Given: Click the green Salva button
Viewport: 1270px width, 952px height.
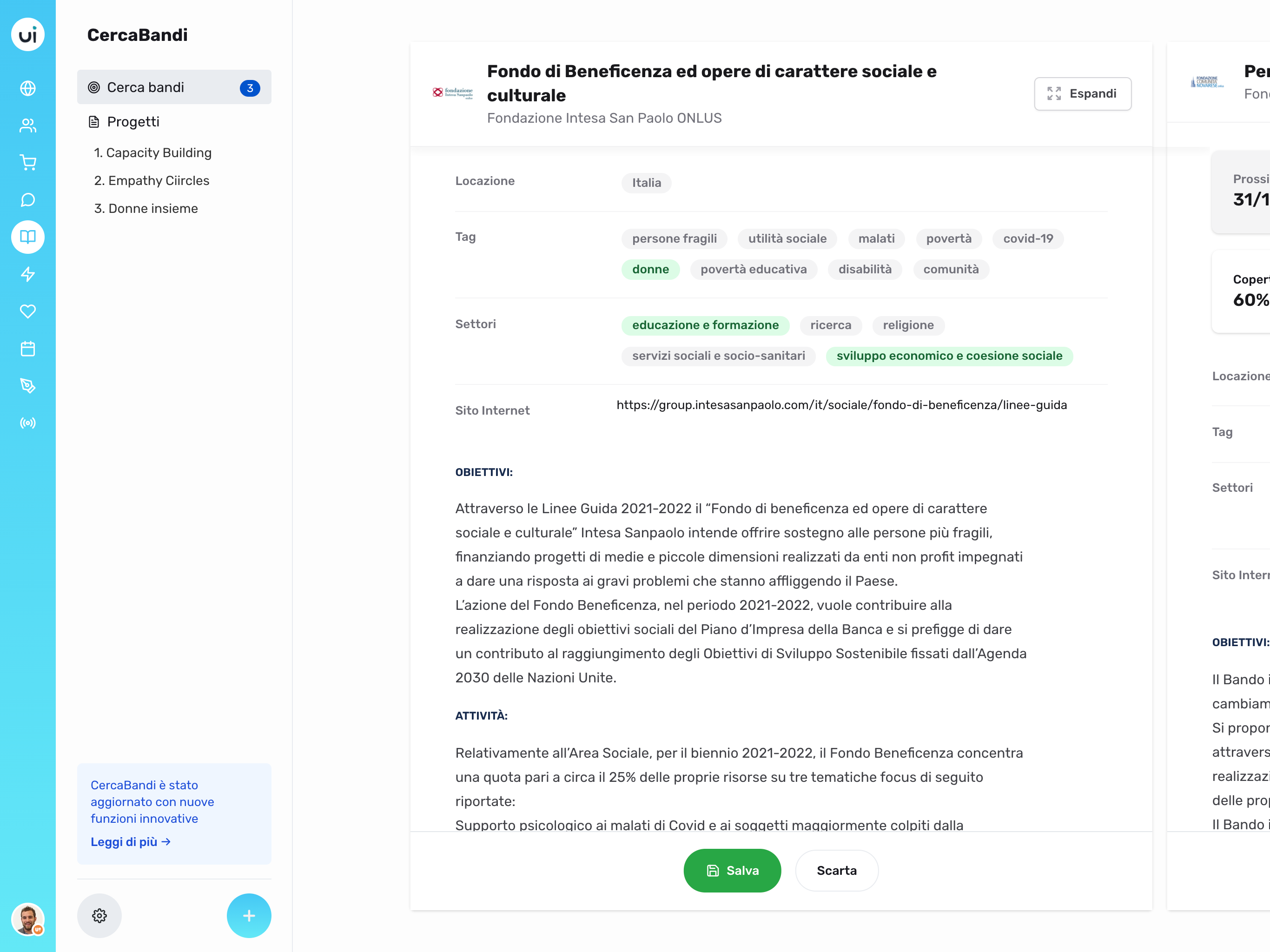Looking at the screenshot, I should click(732, 871).
